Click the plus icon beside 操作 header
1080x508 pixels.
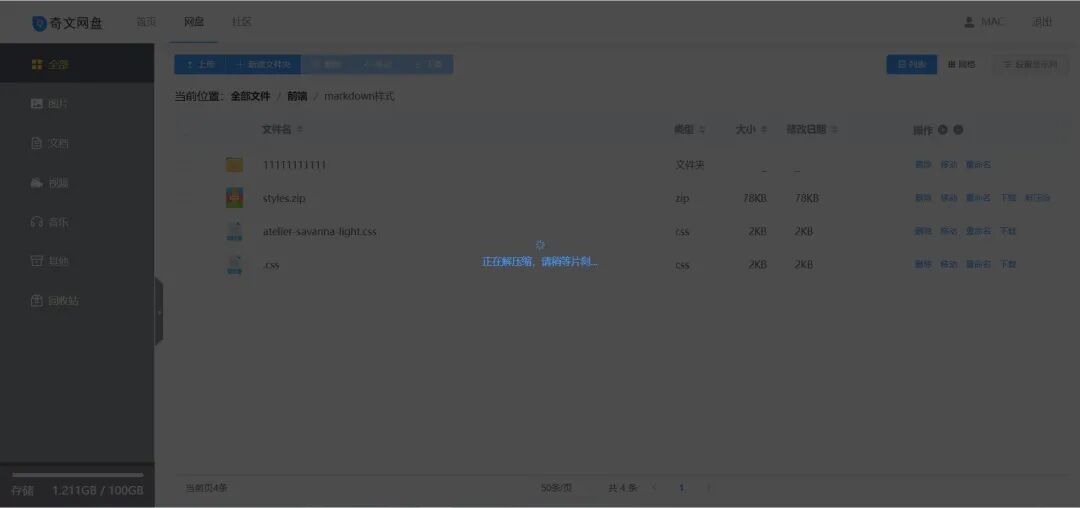[x=943, y=129]
